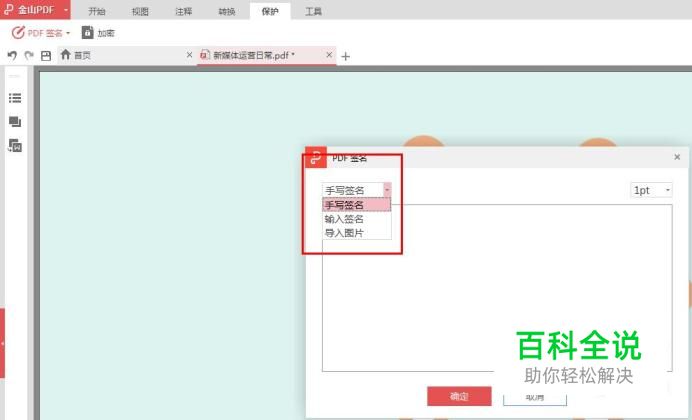Expand the left side panel handle

(x=2, y=343)
